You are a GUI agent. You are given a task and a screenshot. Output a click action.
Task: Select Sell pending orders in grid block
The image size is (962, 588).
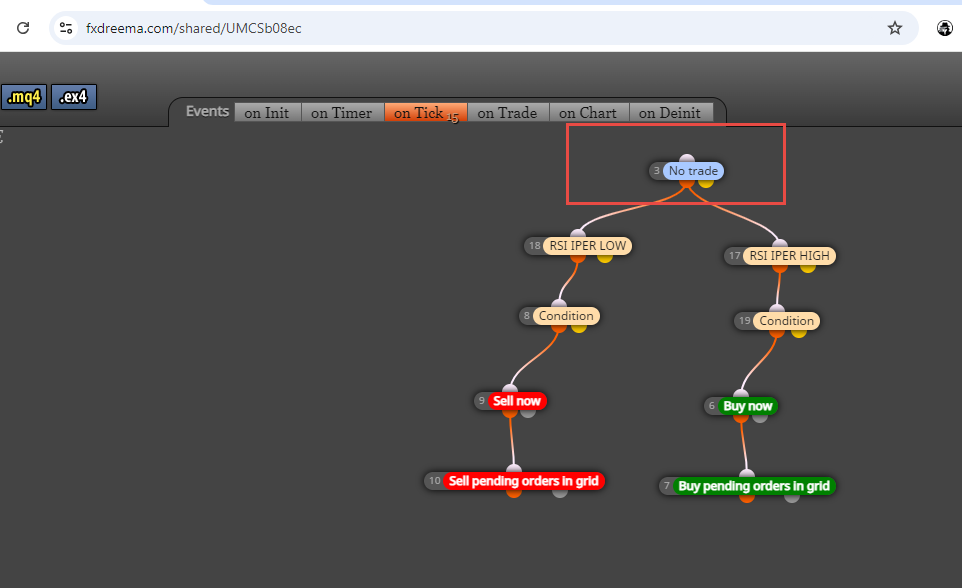(523, 481)
